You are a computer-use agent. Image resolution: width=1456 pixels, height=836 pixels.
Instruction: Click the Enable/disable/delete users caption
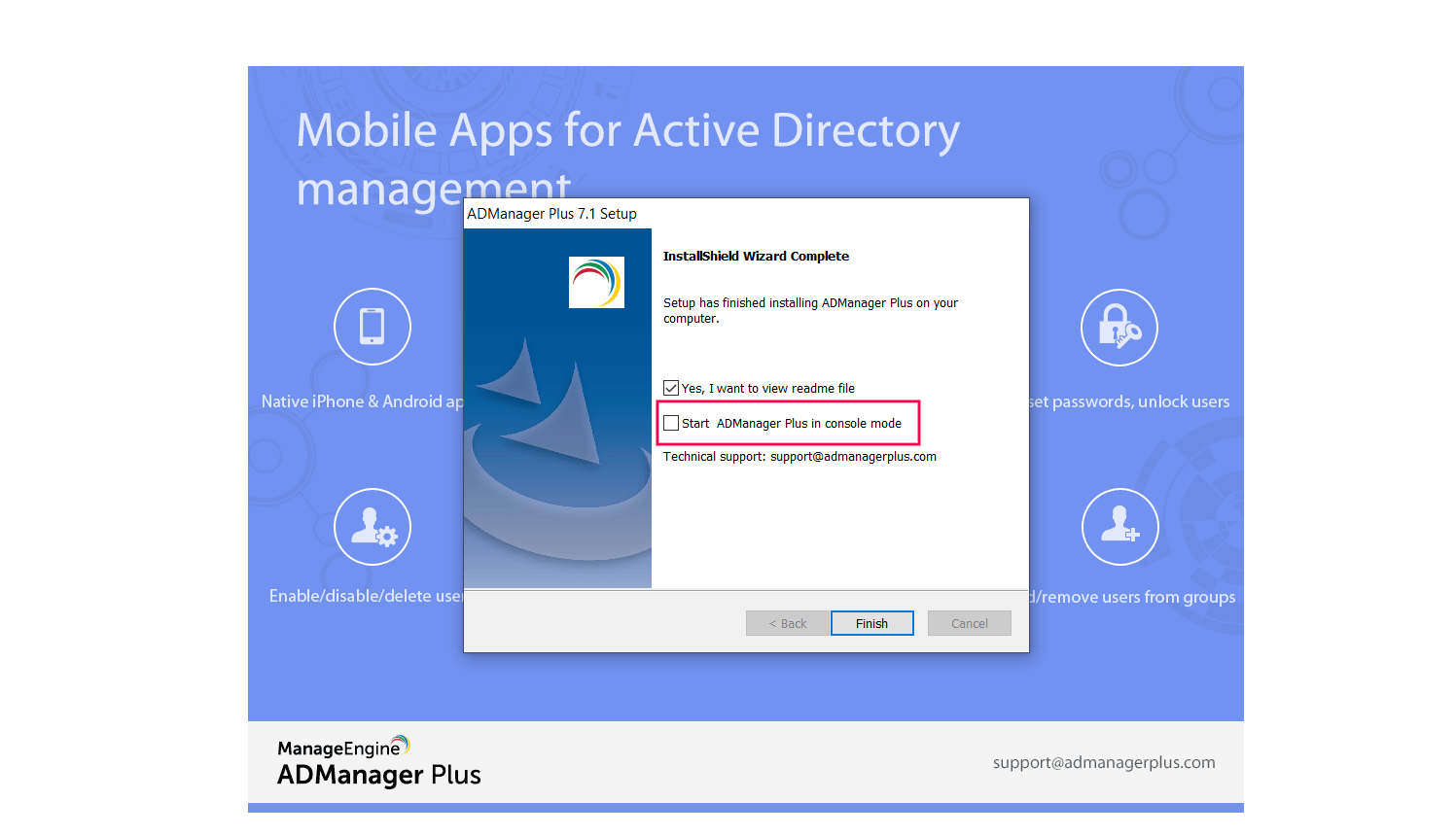point(366,596)
